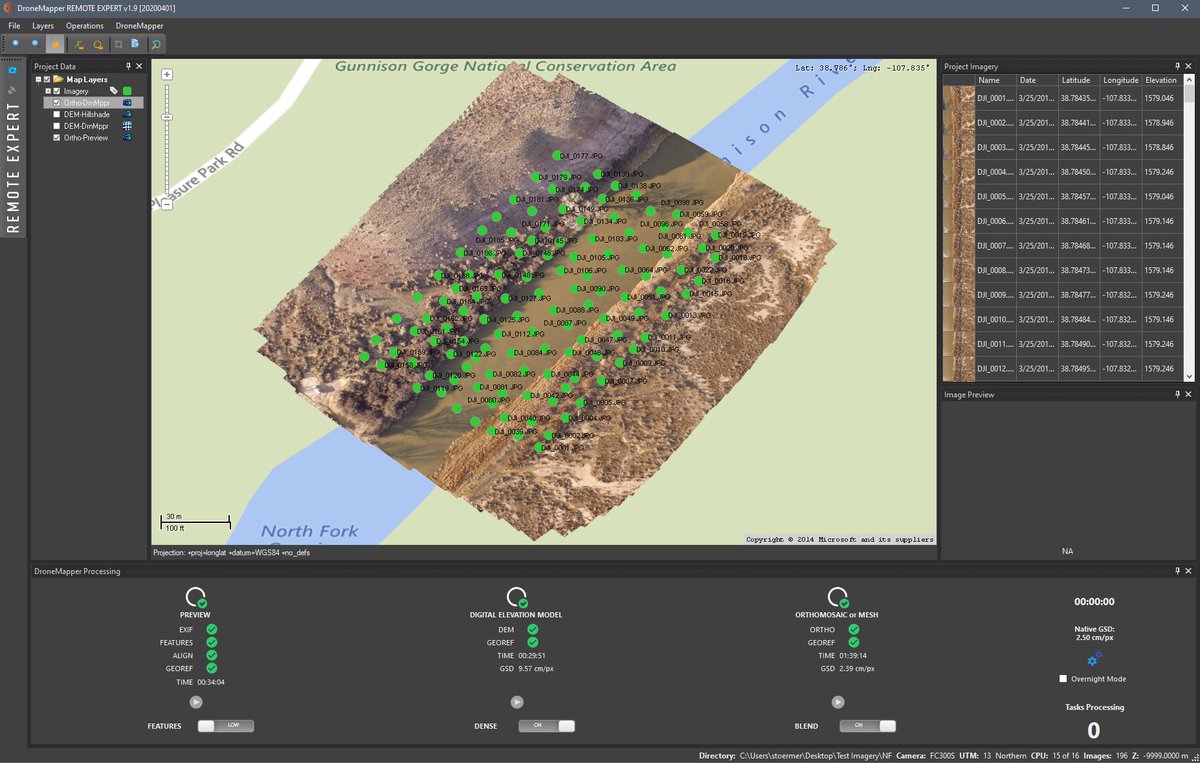Select the Ortho-Preview layer name
Screen dimensions: 1200x763
coord(86,138)
